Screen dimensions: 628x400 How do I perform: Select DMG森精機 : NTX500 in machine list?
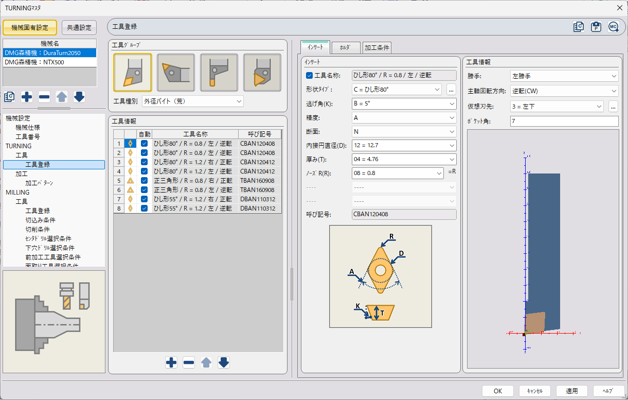point(50,62)
